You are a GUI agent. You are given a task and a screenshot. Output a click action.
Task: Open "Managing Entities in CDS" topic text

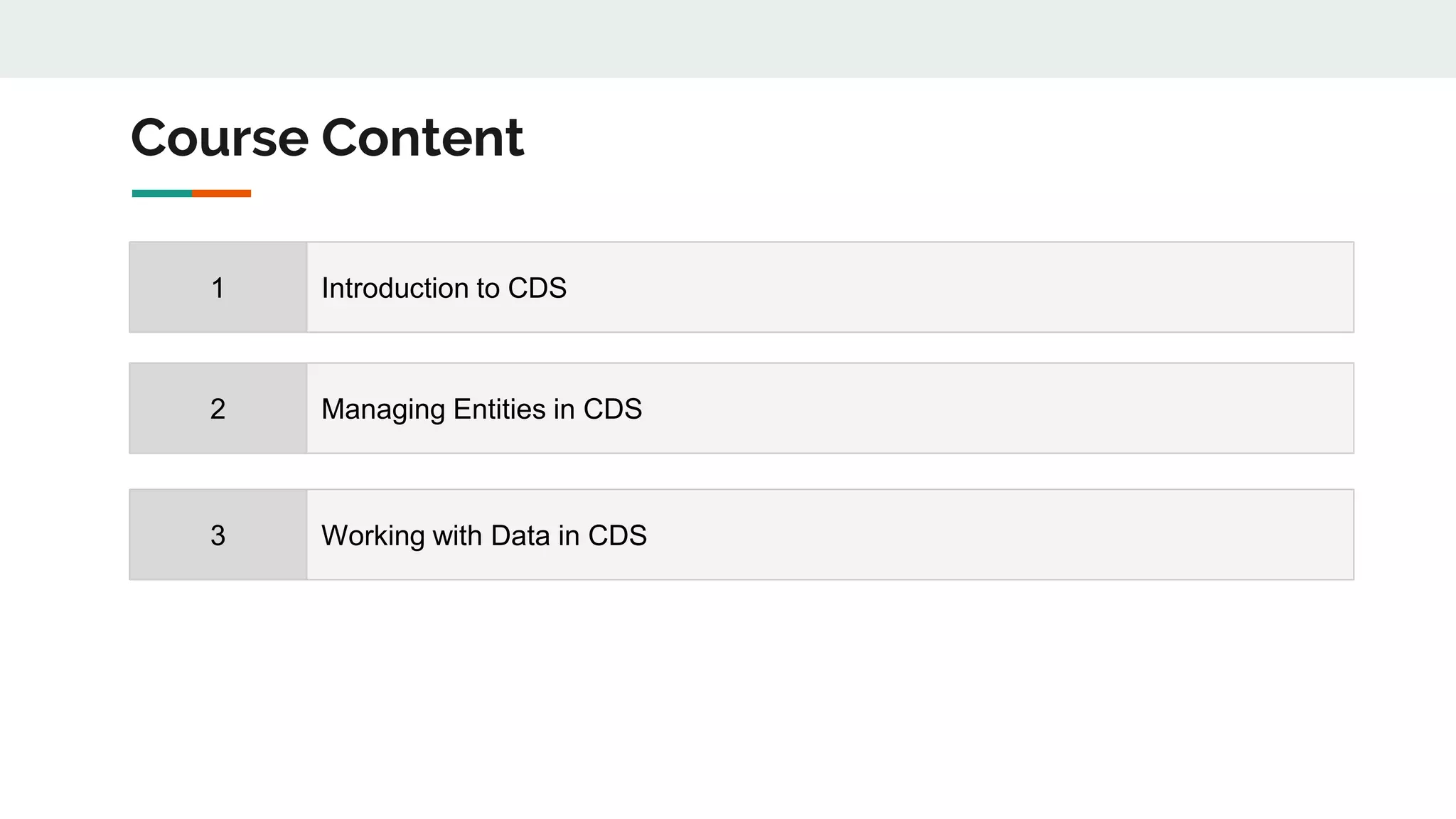click(x=481, y=409)
